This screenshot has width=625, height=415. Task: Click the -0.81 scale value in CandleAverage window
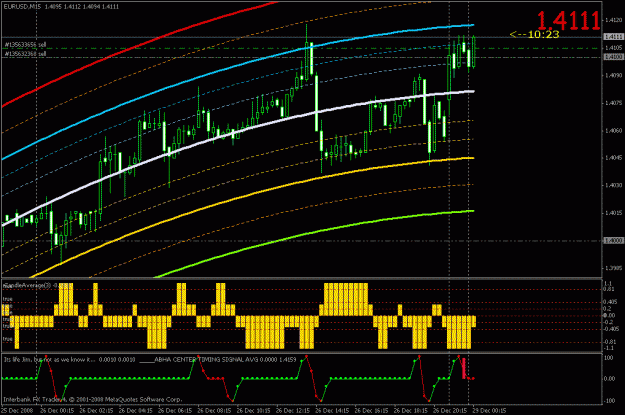point(609,342)
